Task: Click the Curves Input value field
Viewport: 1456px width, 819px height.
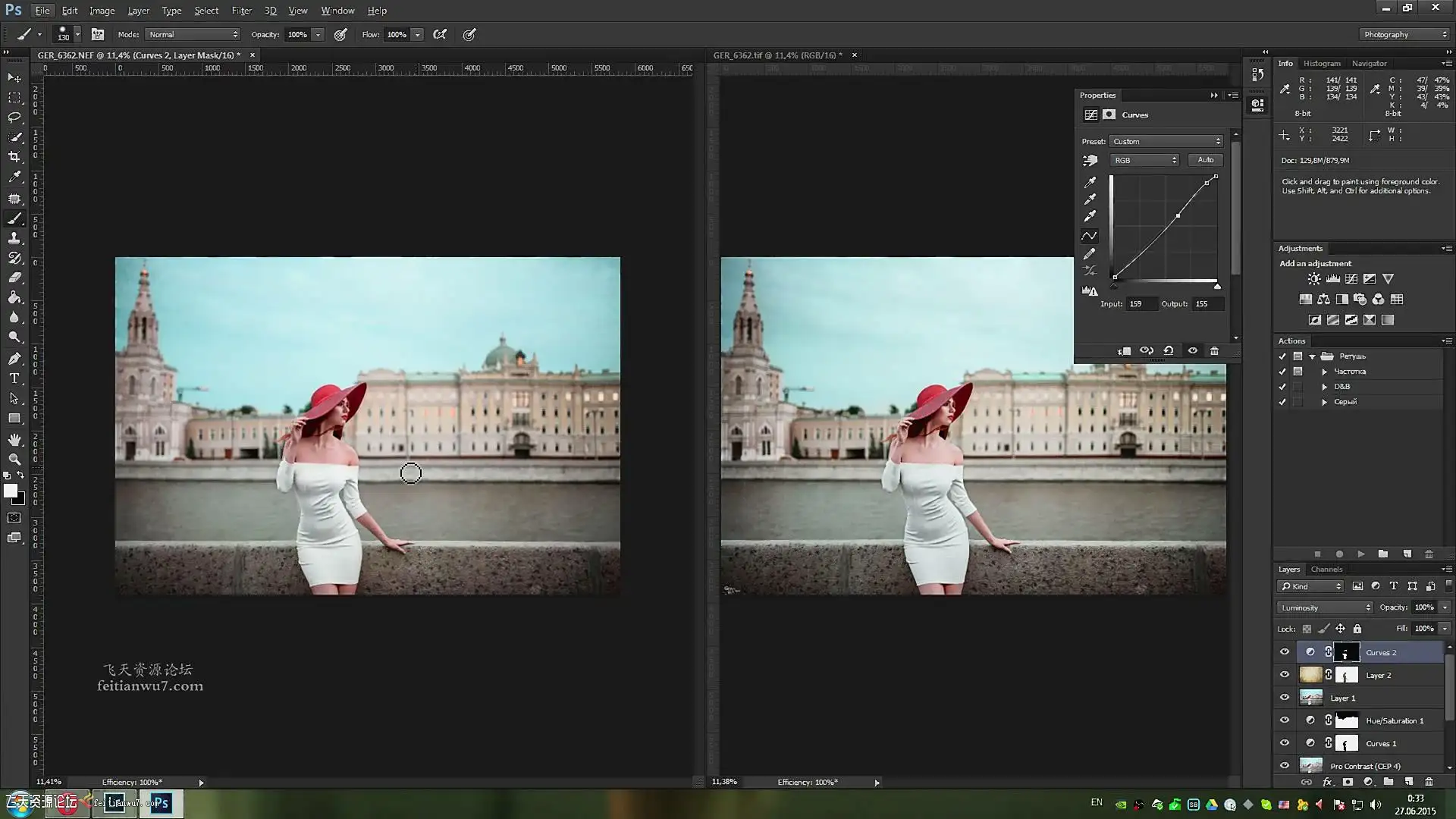Action: click(1141, 304)
